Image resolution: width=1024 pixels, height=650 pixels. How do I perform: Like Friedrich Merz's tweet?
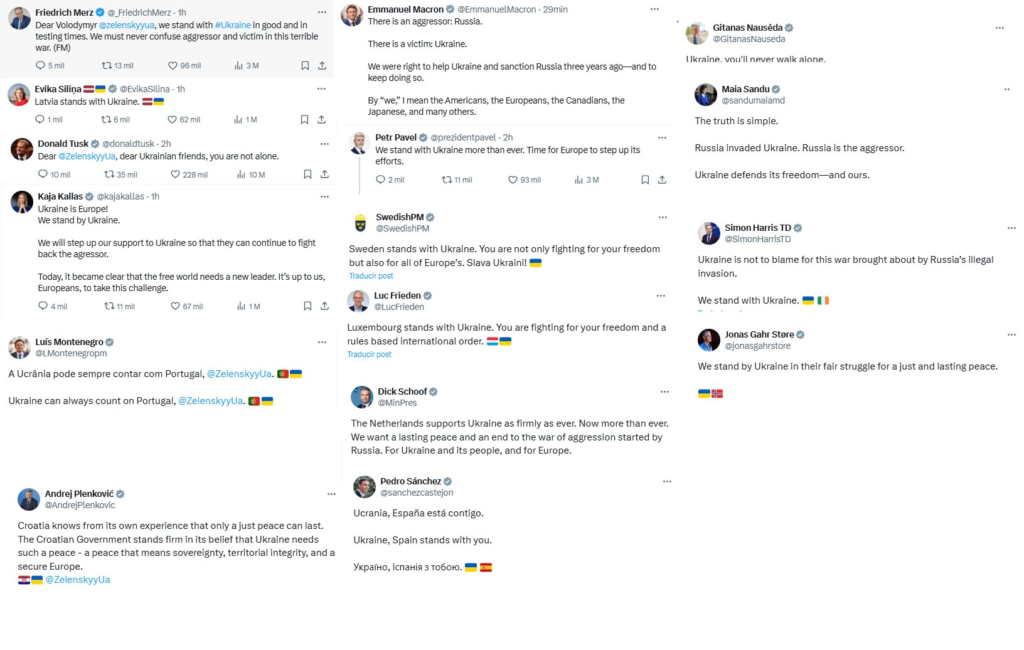(x=171, y=66)
